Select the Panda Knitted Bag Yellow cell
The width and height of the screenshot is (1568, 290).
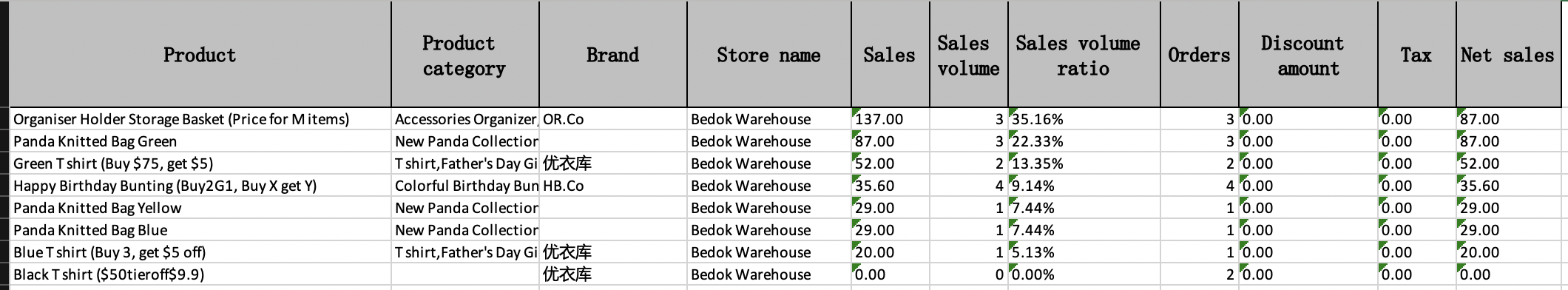pos(200,208)
